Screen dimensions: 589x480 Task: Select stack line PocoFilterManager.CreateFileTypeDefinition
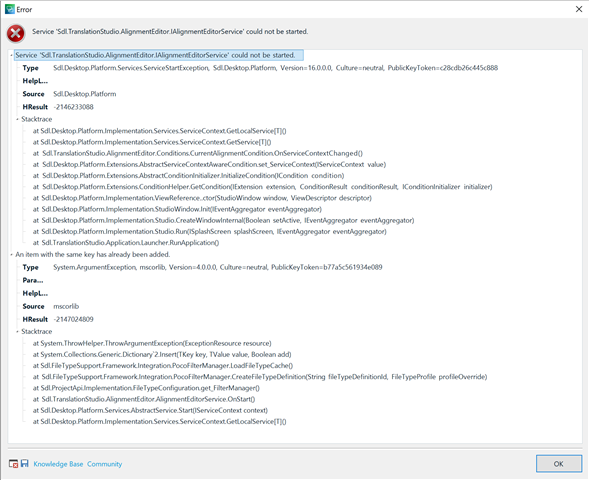(260, 377)
